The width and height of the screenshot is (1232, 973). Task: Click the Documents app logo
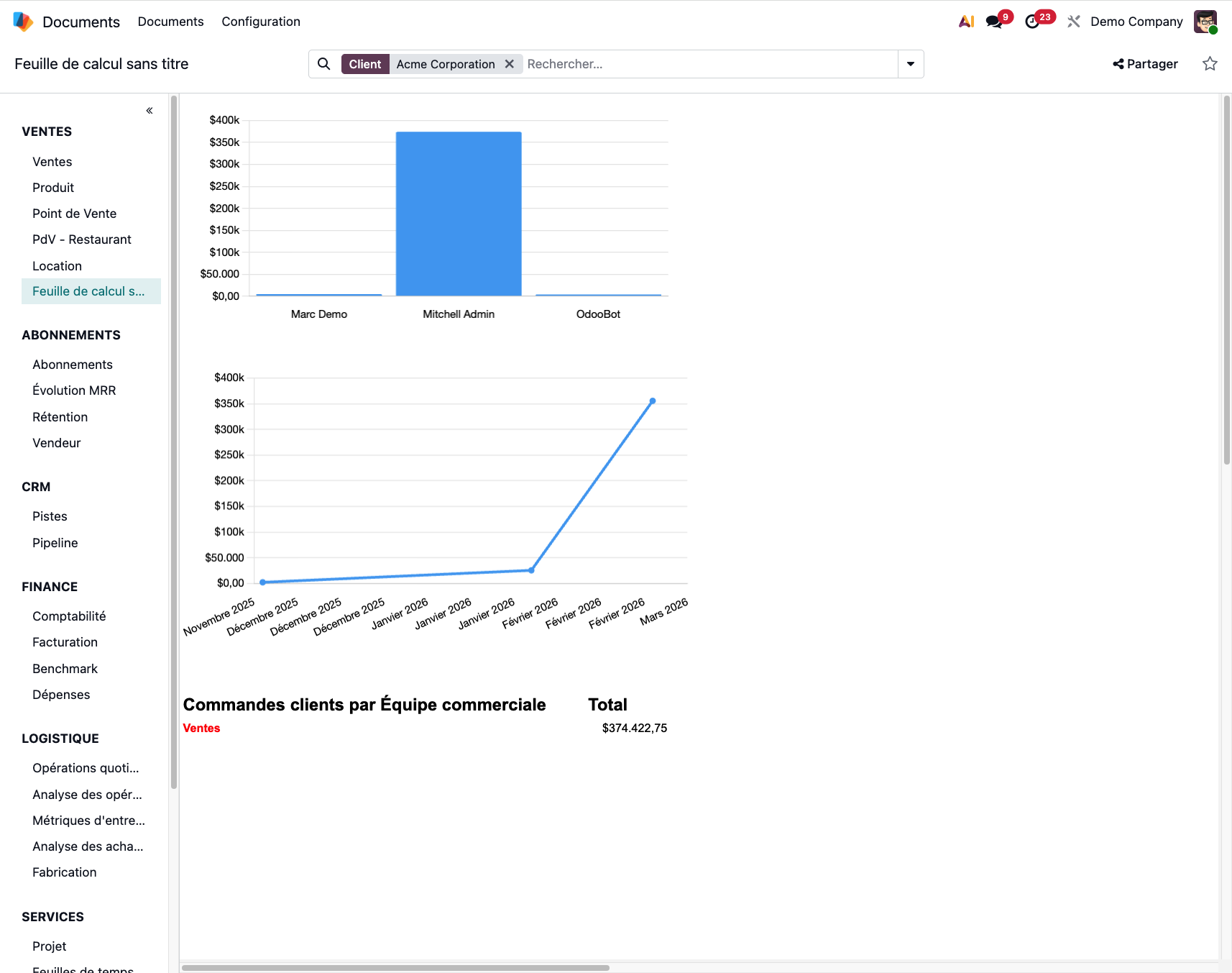point(23,22)
